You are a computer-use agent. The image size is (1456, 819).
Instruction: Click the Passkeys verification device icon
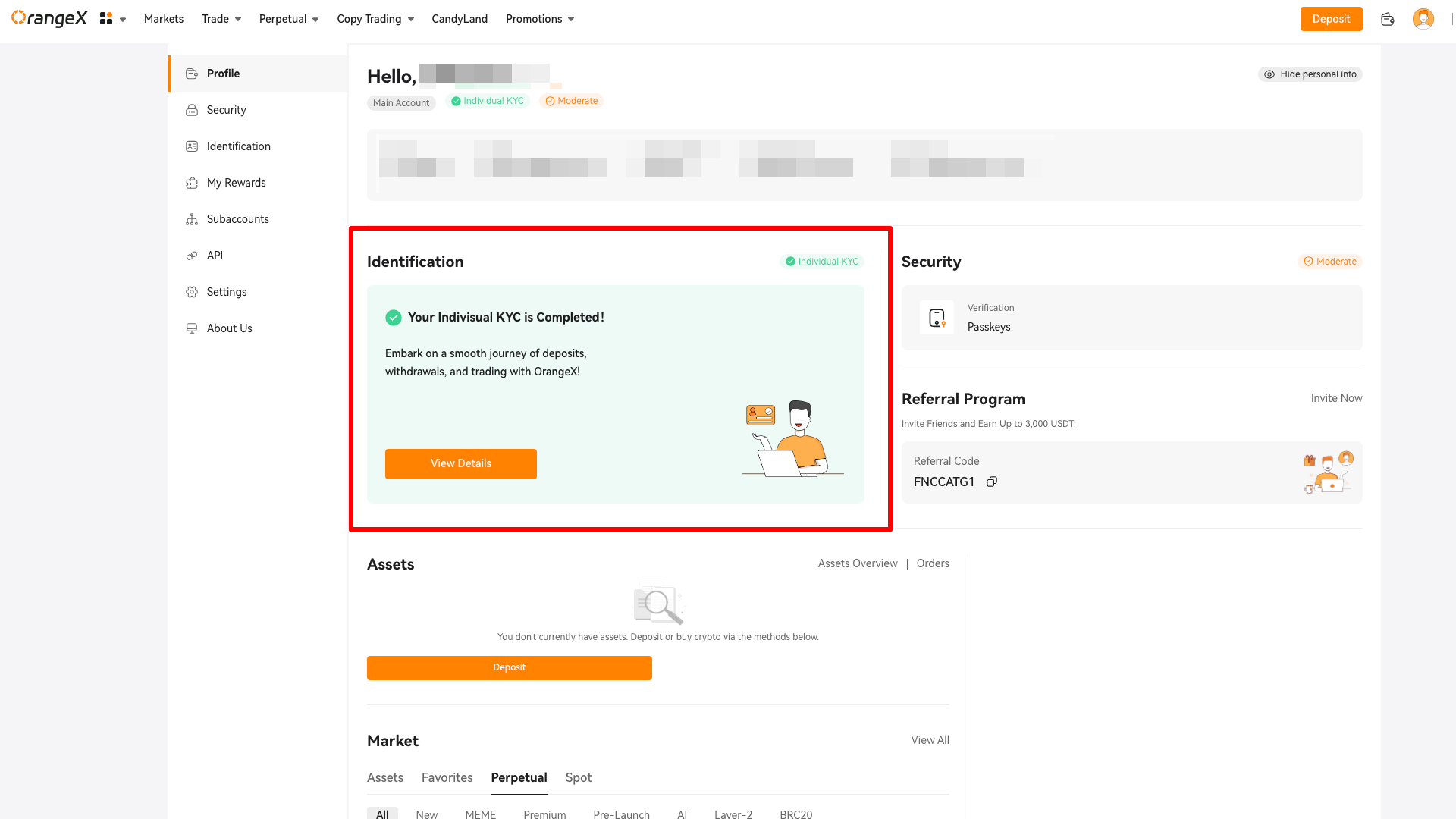click(x=937, y=318)
